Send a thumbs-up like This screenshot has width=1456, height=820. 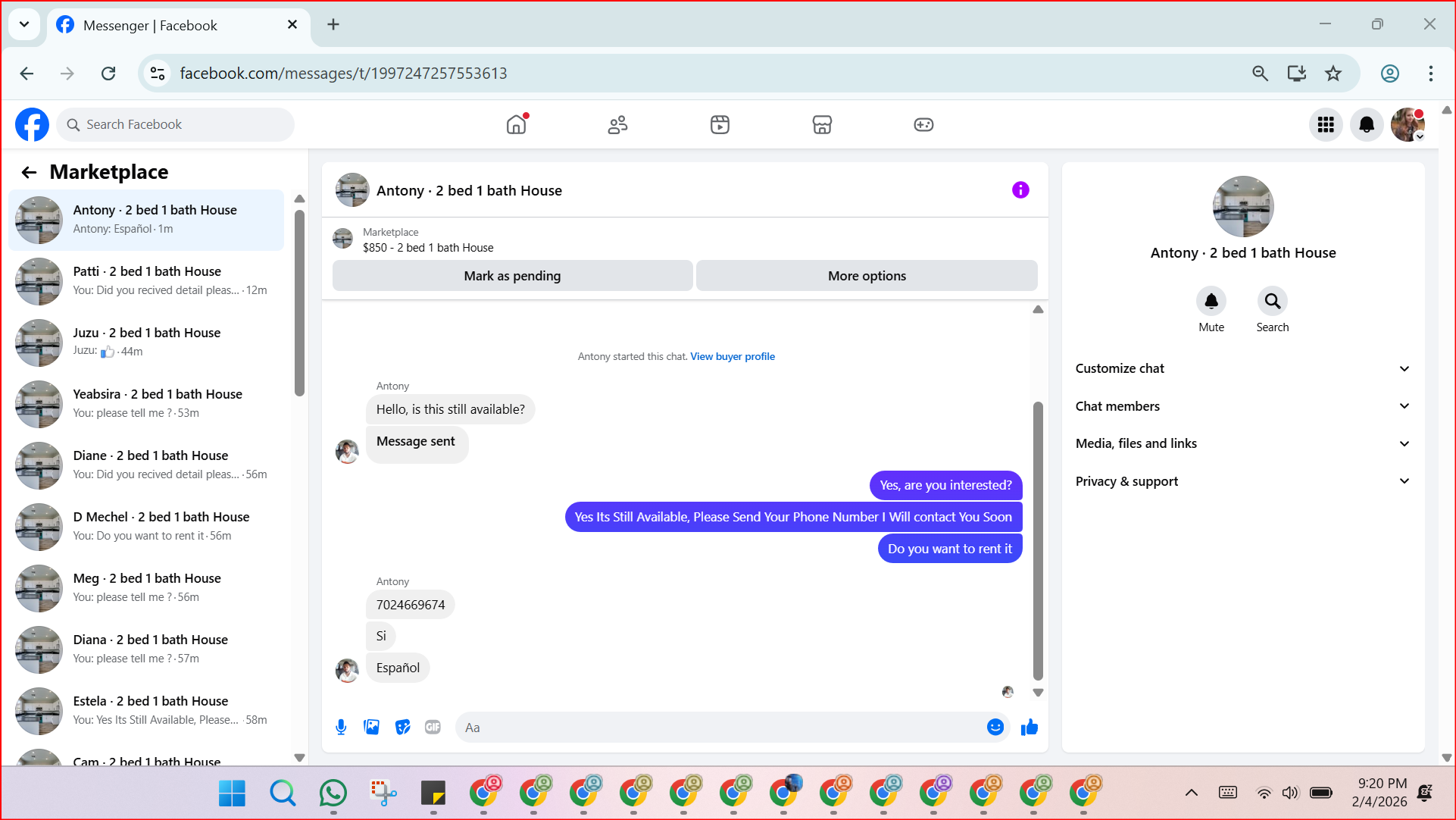point(1029,728)
